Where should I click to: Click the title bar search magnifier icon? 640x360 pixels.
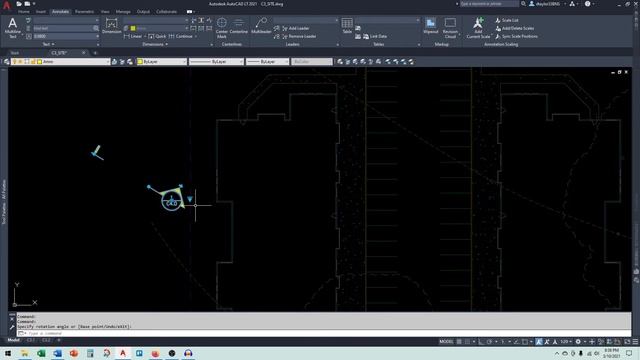coord(523,4)
